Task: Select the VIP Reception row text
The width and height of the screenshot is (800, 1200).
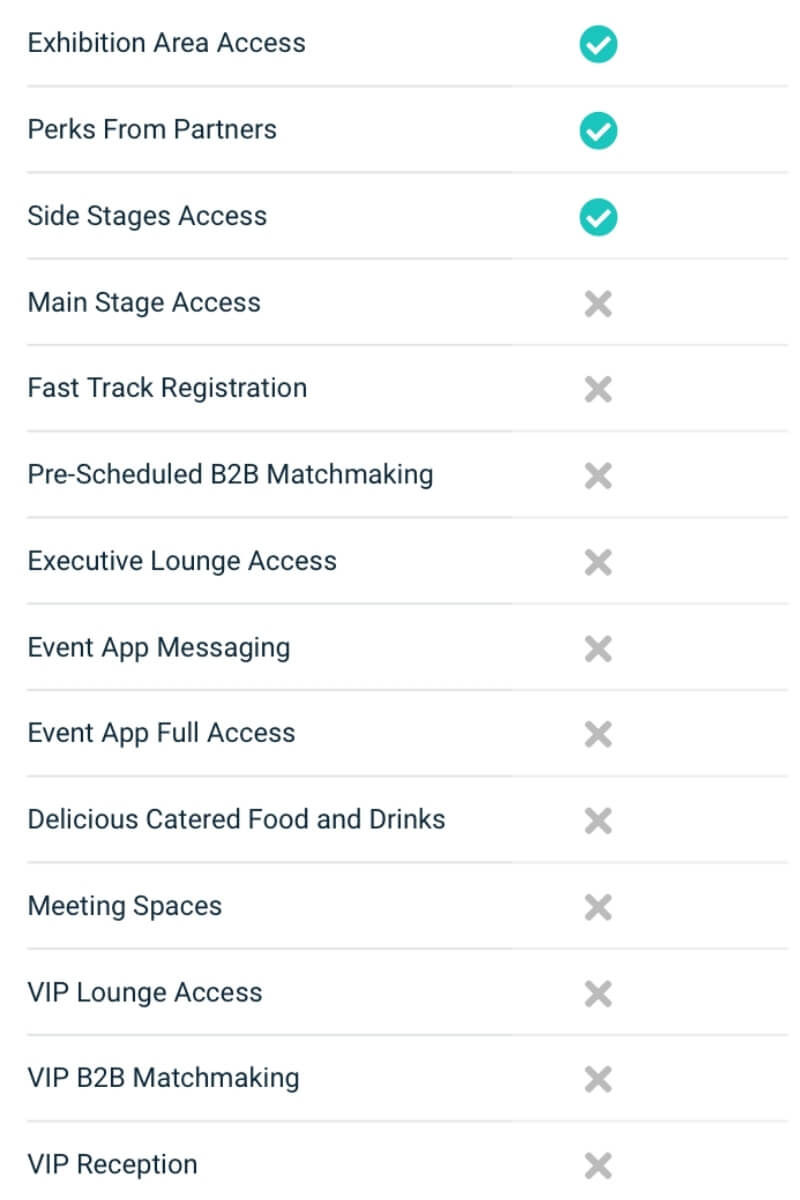Action: [x=113, y=1164]
